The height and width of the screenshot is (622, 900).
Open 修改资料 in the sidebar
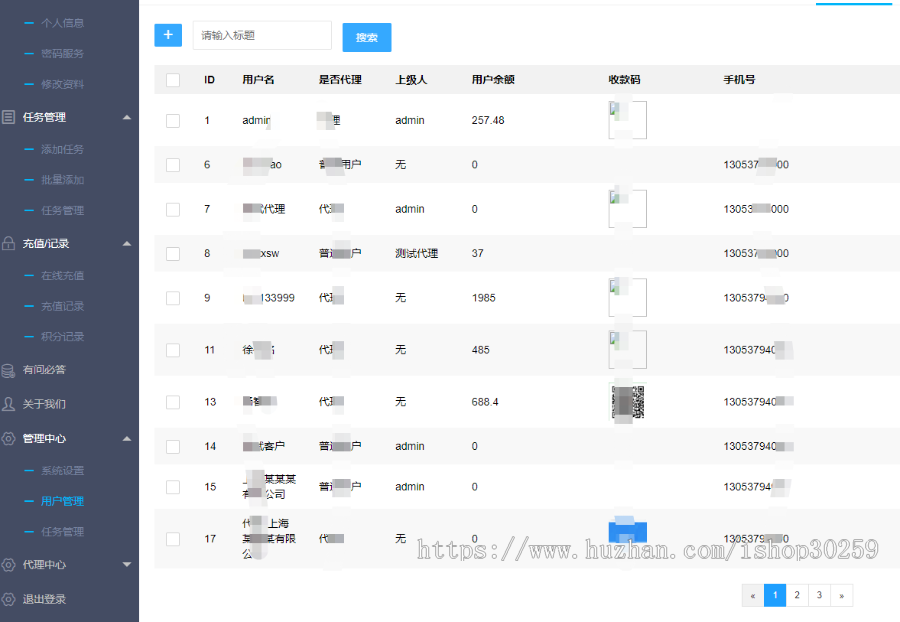coord(63,84)
